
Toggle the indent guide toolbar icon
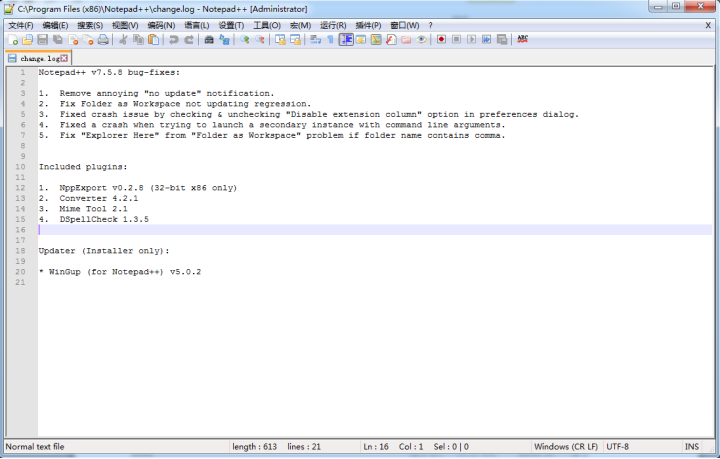(346, 40)
